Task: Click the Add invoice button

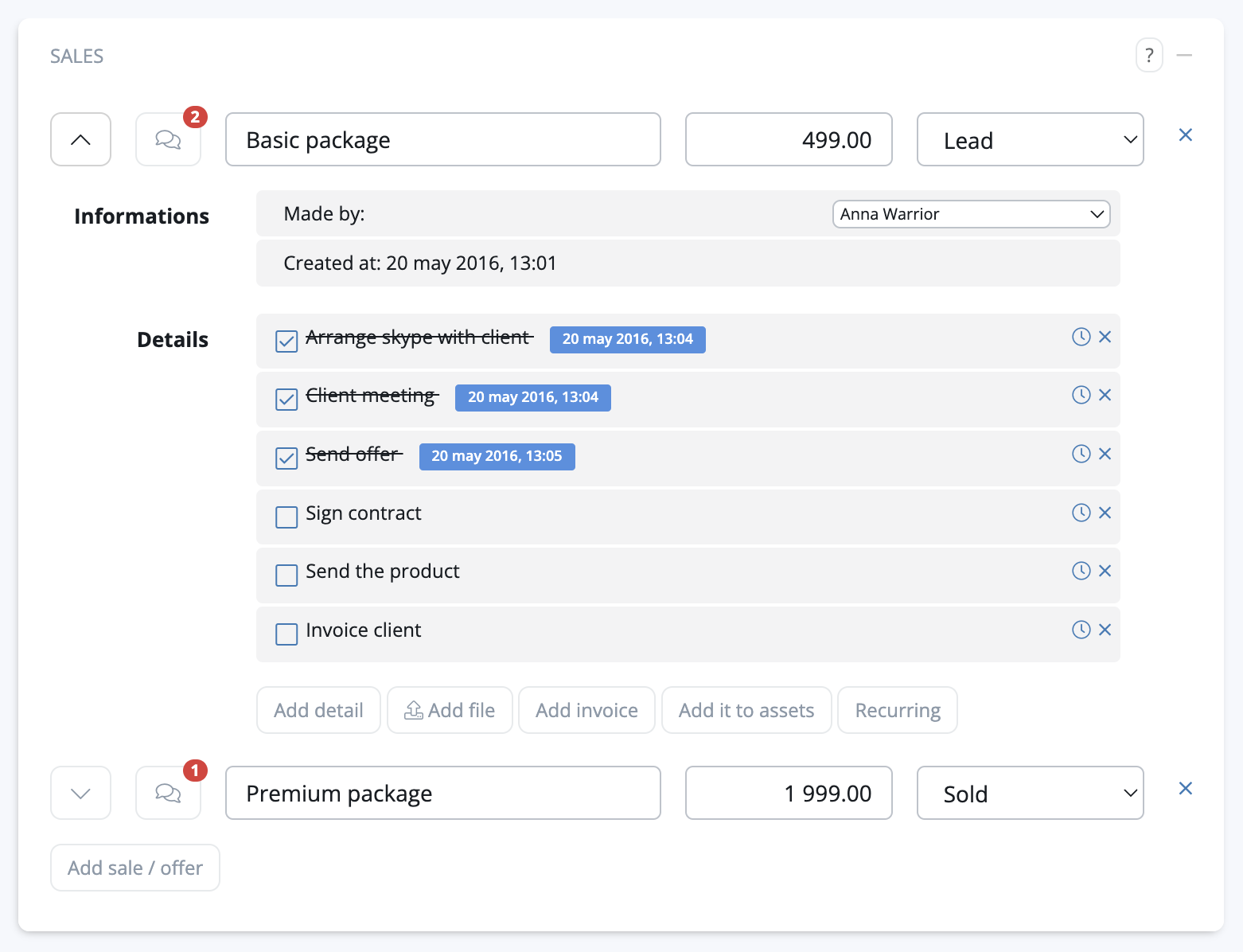Action: pos(586,710)
